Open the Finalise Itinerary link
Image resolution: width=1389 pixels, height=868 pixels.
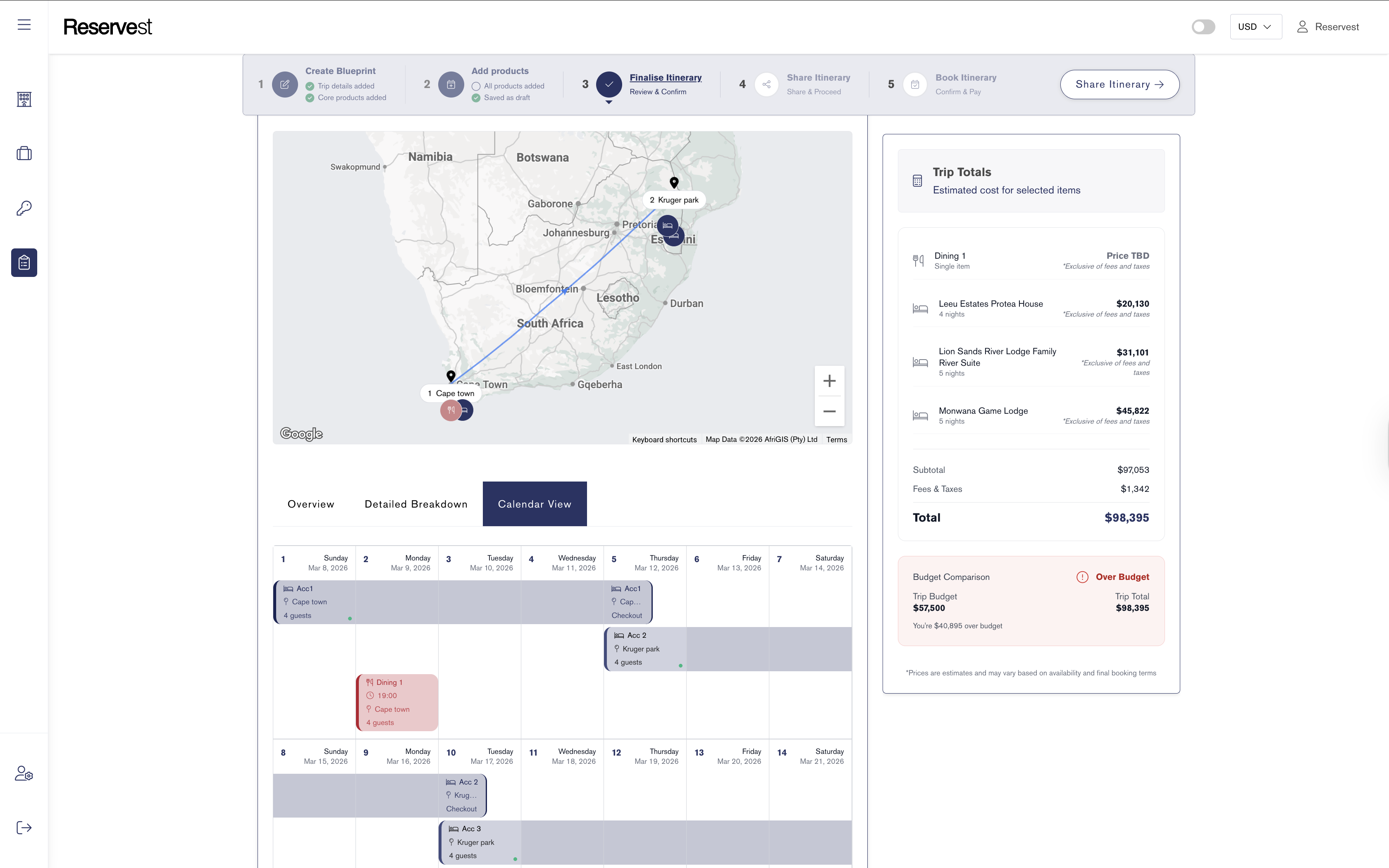(665, 78)
